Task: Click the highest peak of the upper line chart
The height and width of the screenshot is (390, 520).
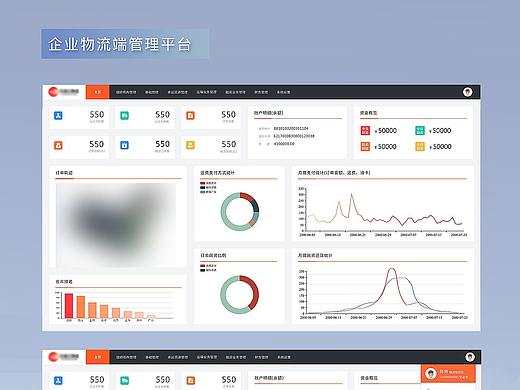Action: click(x=351, y=194)
